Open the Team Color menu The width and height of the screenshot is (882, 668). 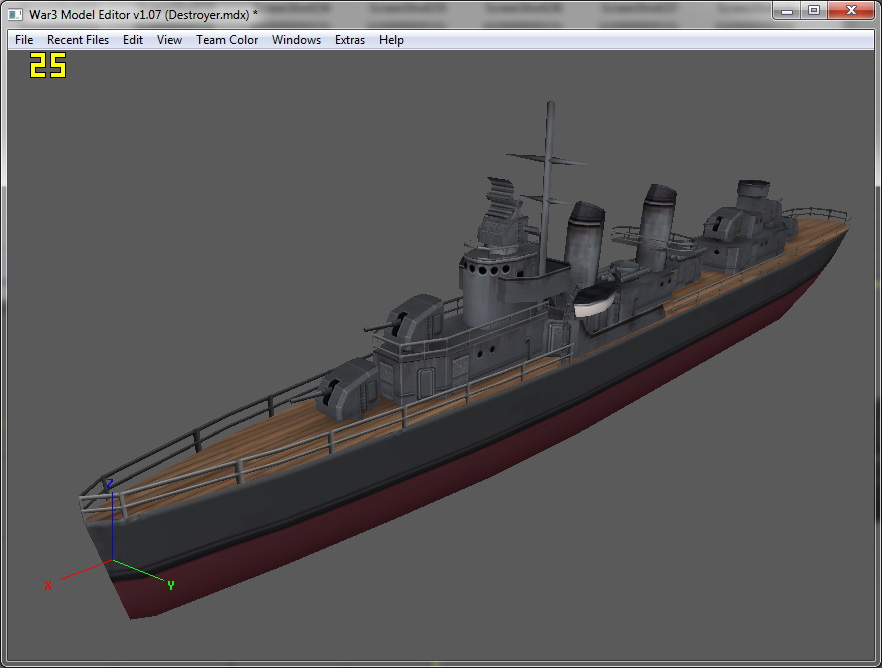227,40
